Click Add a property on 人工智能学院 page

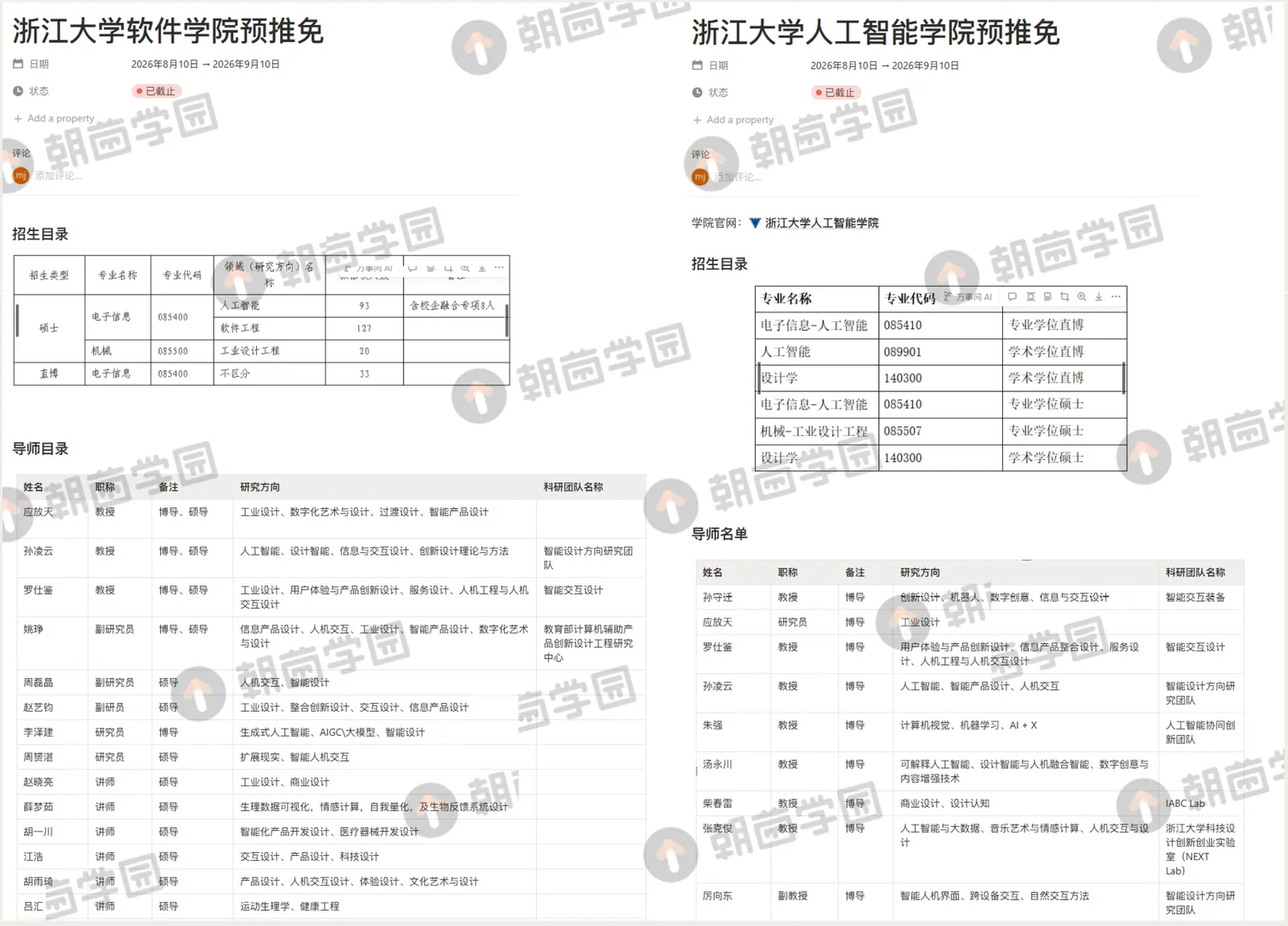point(733,120)
